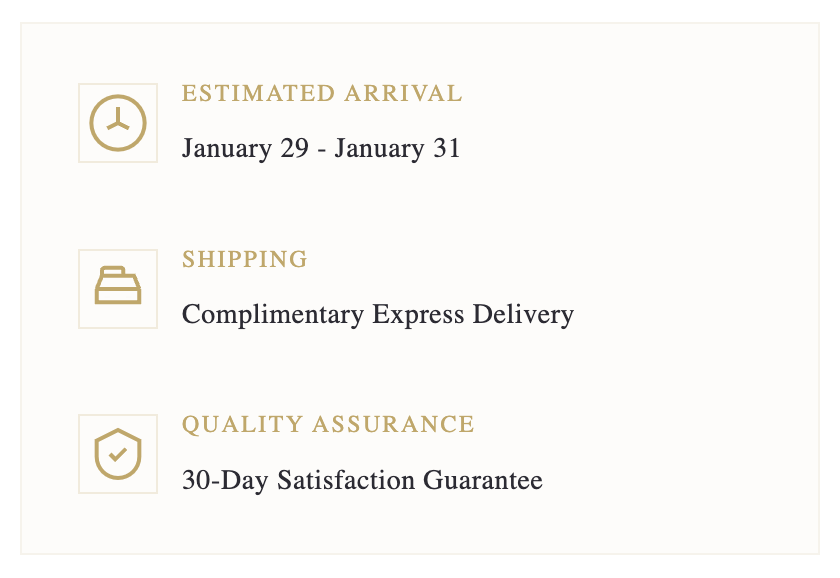Click the word Express in shipping details

[x=418, y=315]
